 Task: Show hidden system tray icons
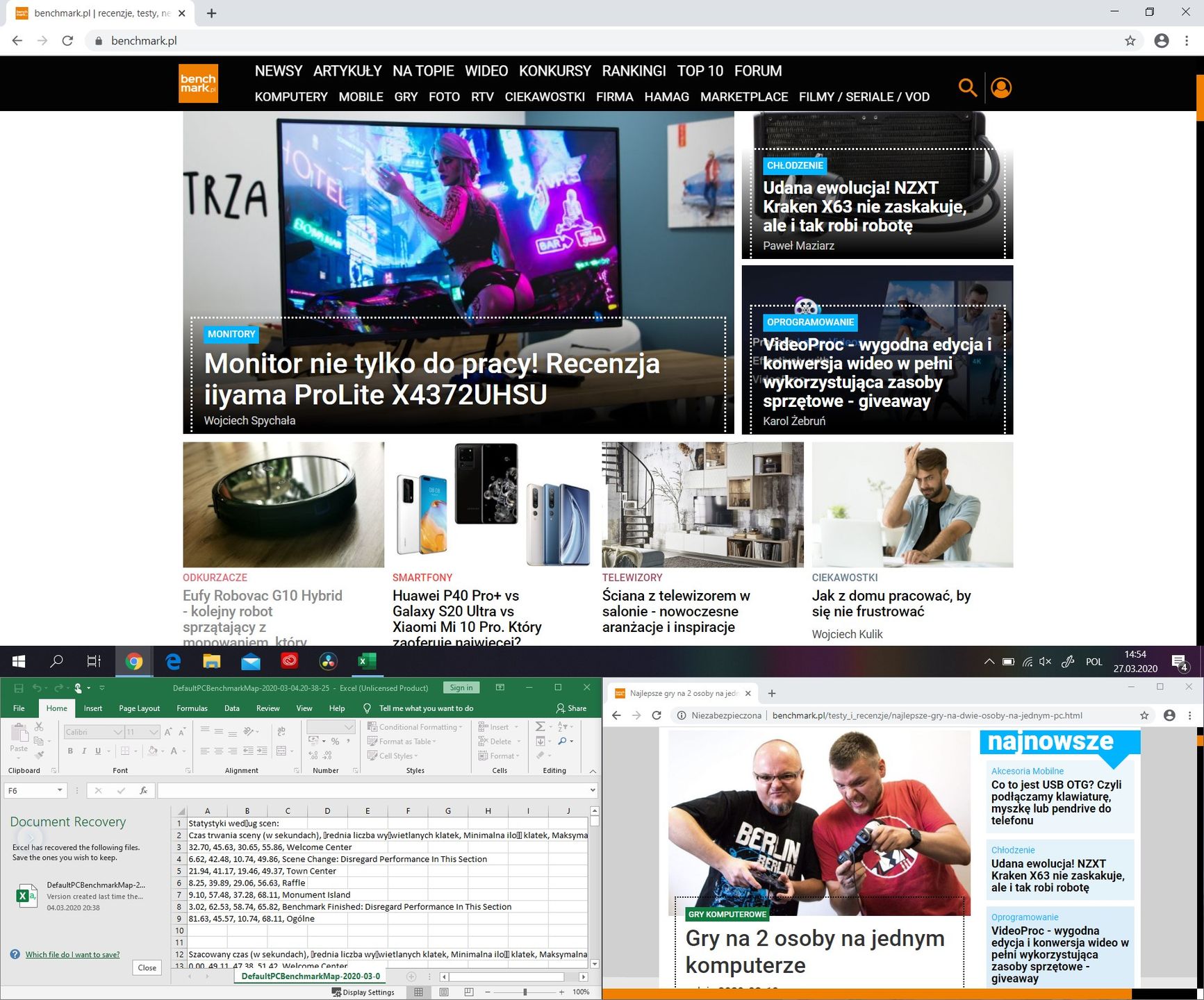[989, 662]
